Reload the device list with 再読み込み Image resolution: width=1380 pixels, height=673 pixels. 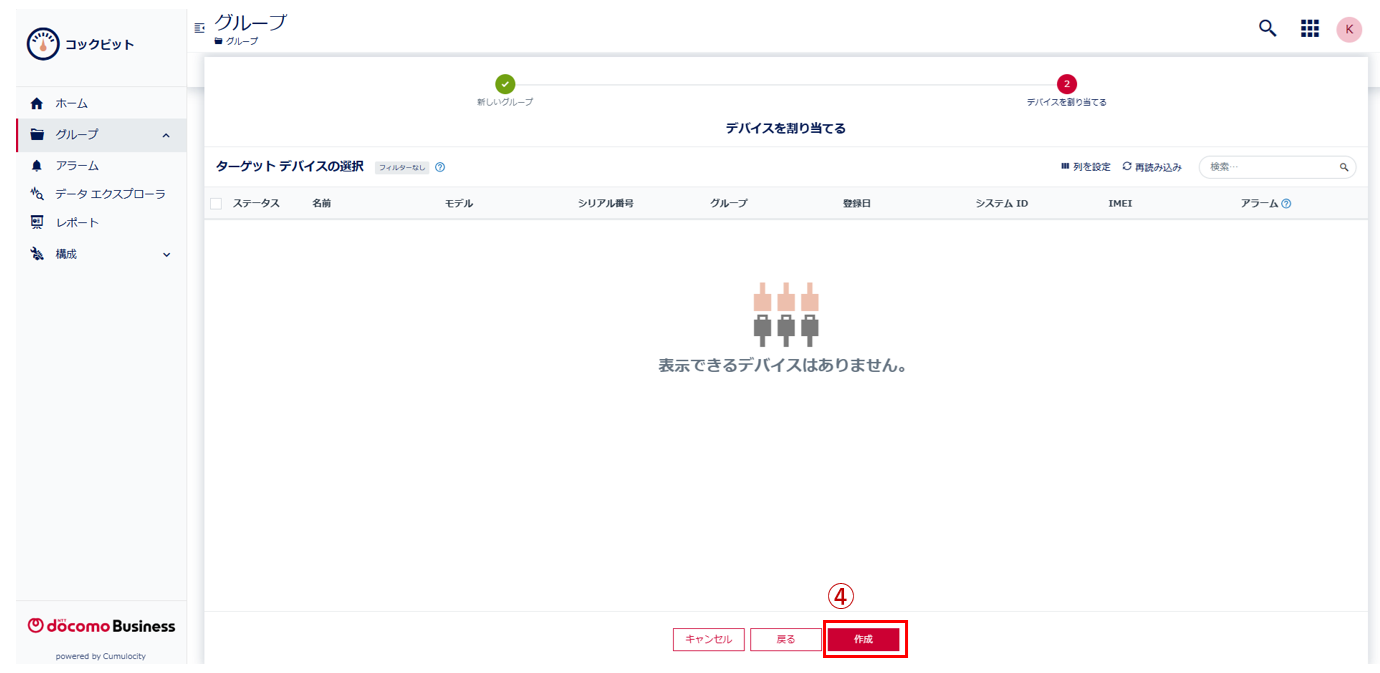(1154, 167)
